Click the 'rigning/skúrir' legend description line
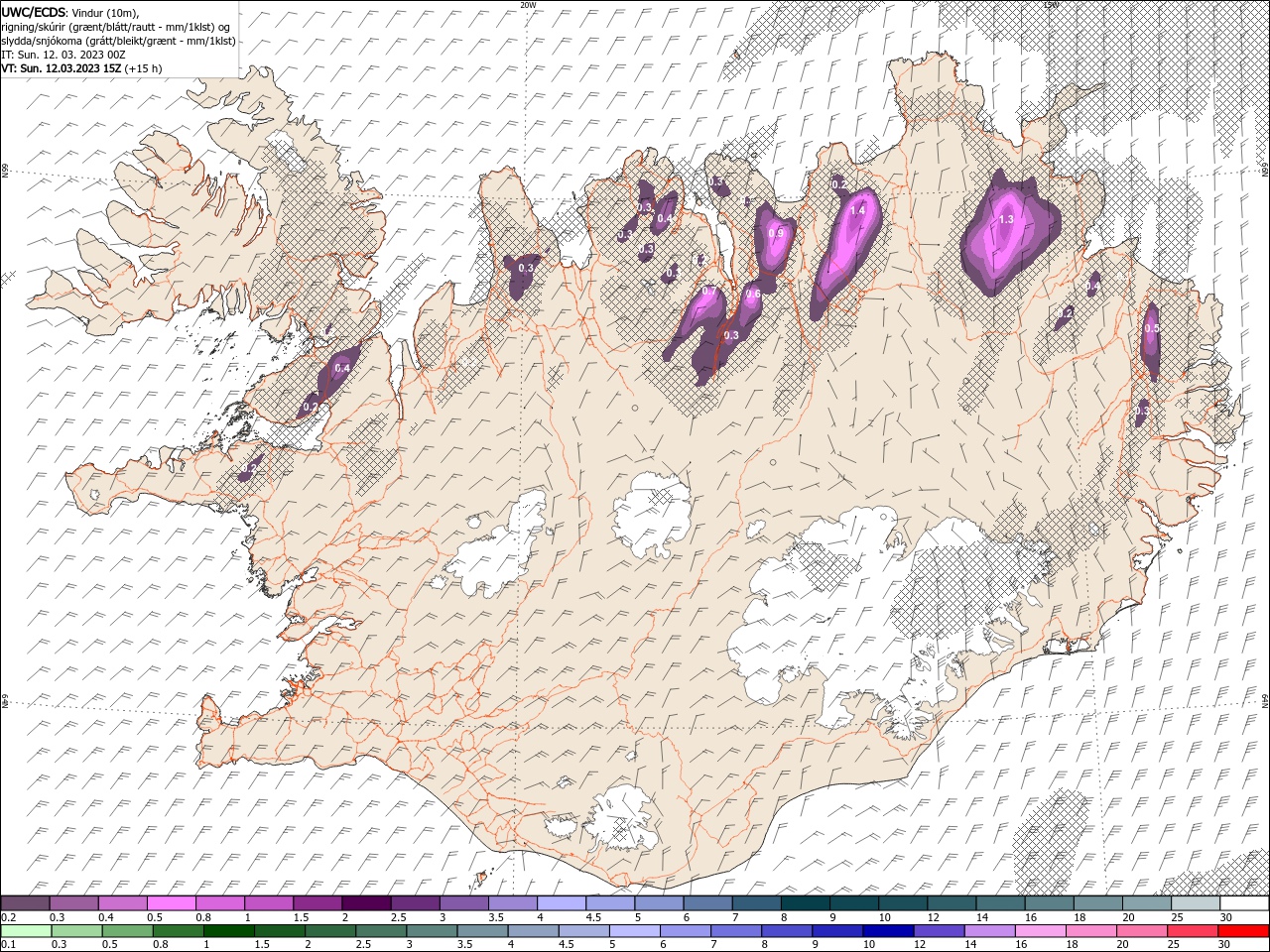This screenshot has height=952, width=1270. tap(116, 26)
